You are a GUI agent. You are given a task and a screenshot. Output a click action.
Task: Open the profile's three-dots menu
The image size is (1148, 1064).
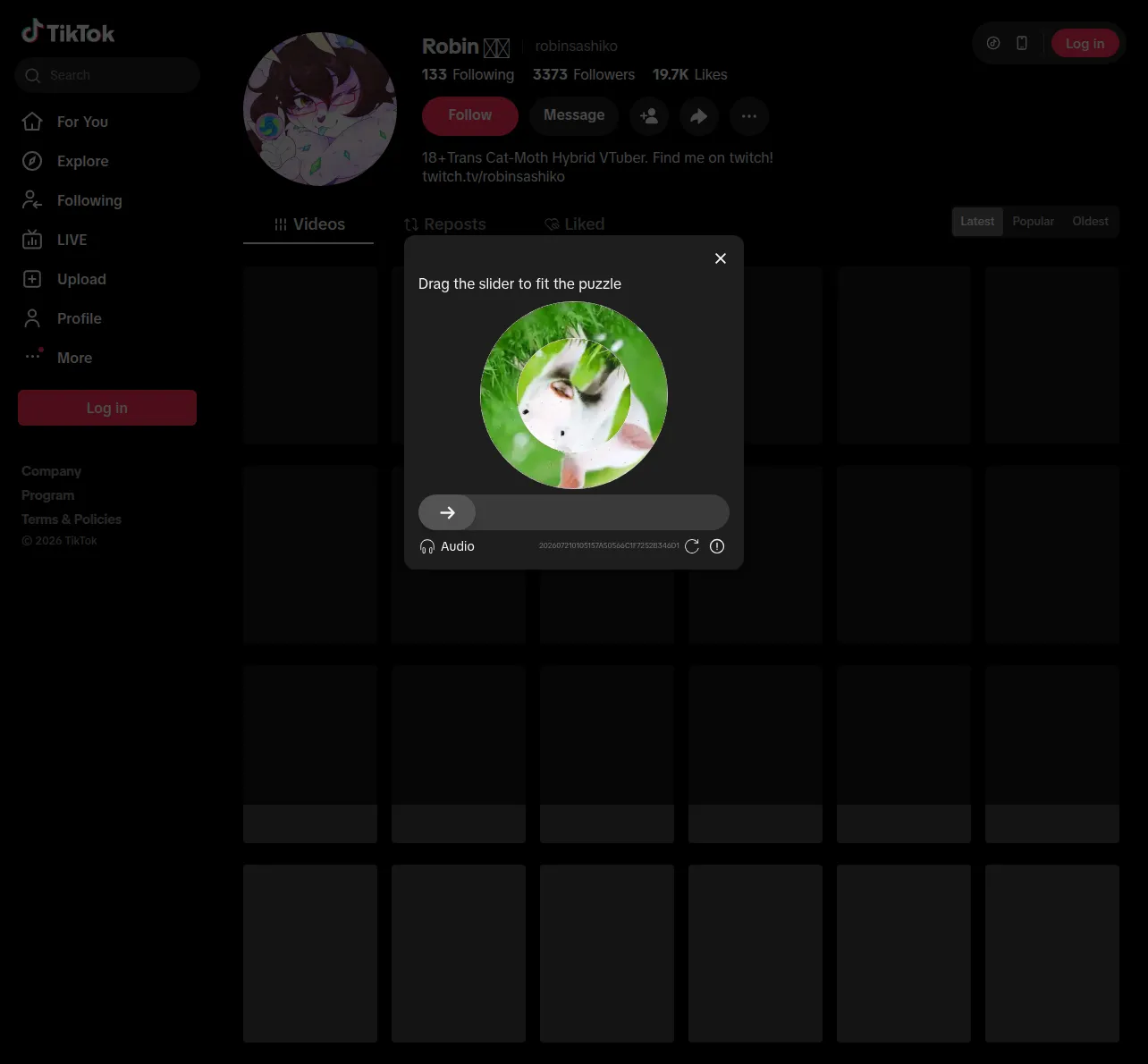coord(749,115)
